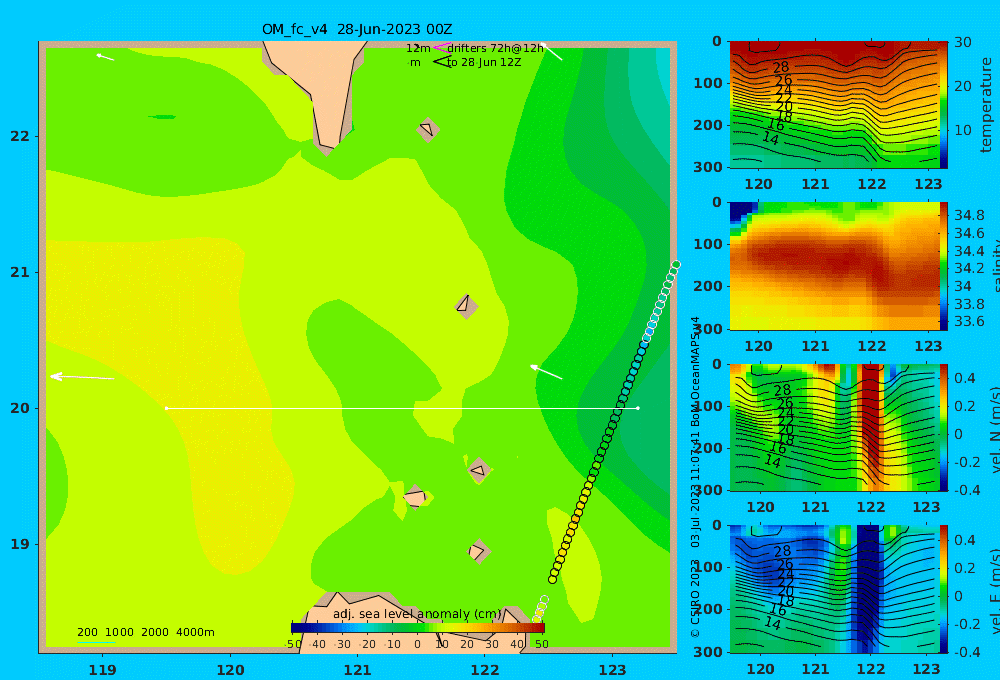Image resolution: width=1000 pixels, height=680 pixels.
Task: Click the black arrow legend symbol beside 'to 28 Jun 12Z'
Action: click(x=442, y=62)
